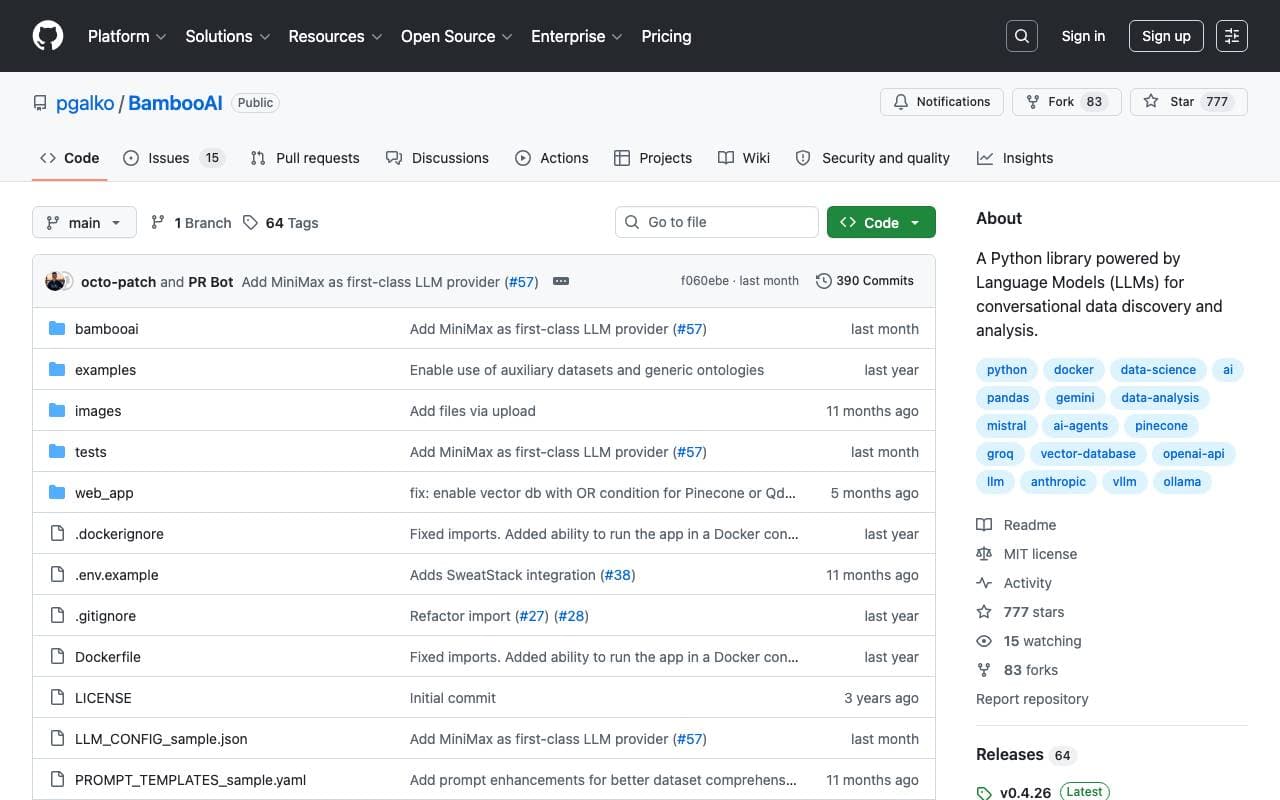
Task: View the 83 forks link
Action: pyautogui.click(x=1018, y=670)
